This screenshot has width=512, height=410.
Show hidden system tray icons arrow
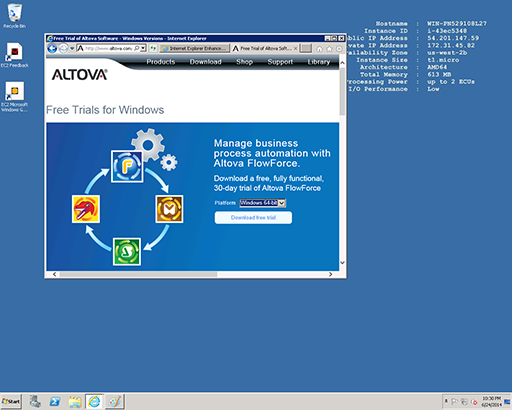[446, 401]
